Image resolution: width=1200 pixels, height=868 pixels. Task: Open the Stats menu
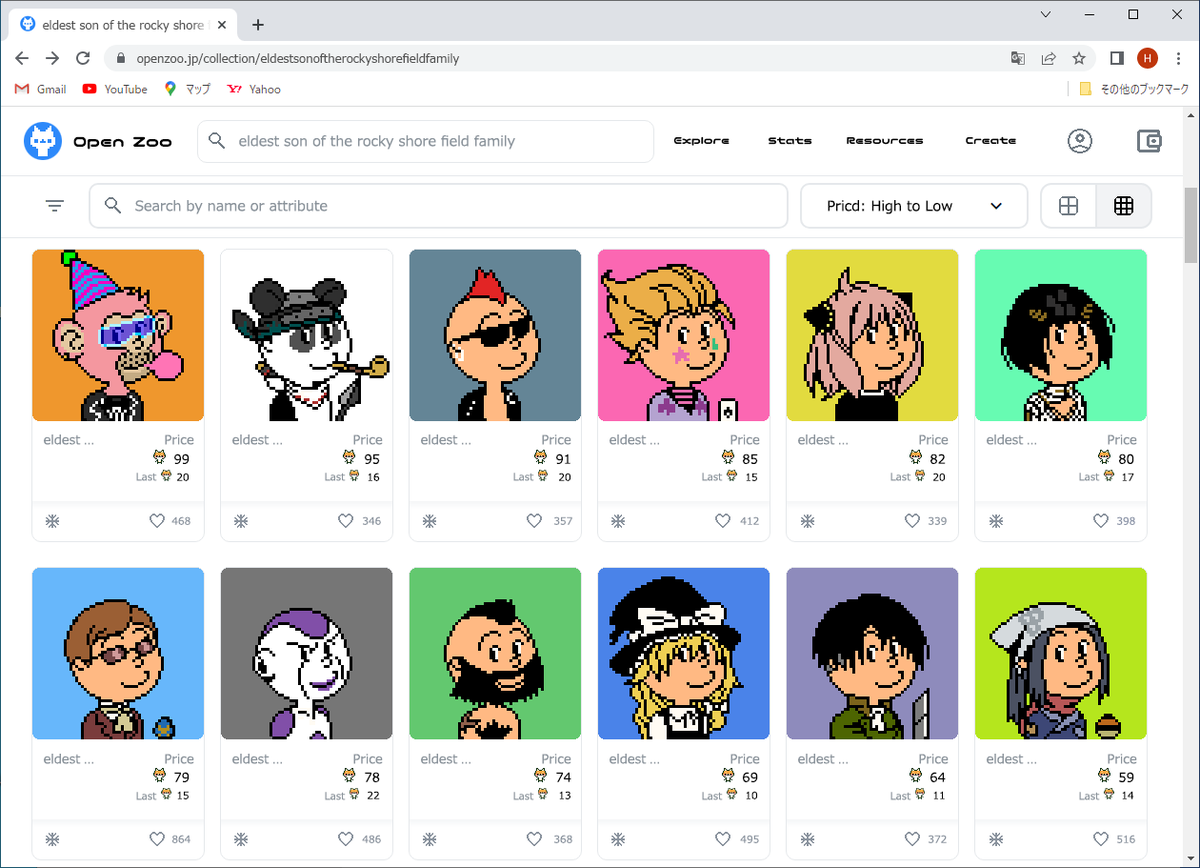tap(790, 141)
